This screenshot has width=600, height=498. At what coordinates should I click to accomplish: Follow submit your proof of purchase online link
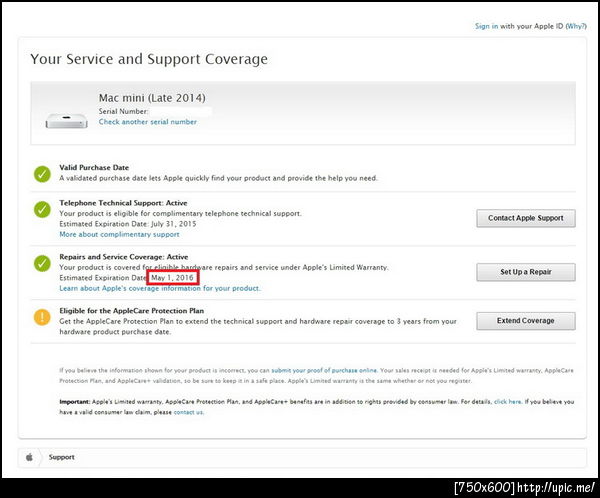(x=324, y=370)
